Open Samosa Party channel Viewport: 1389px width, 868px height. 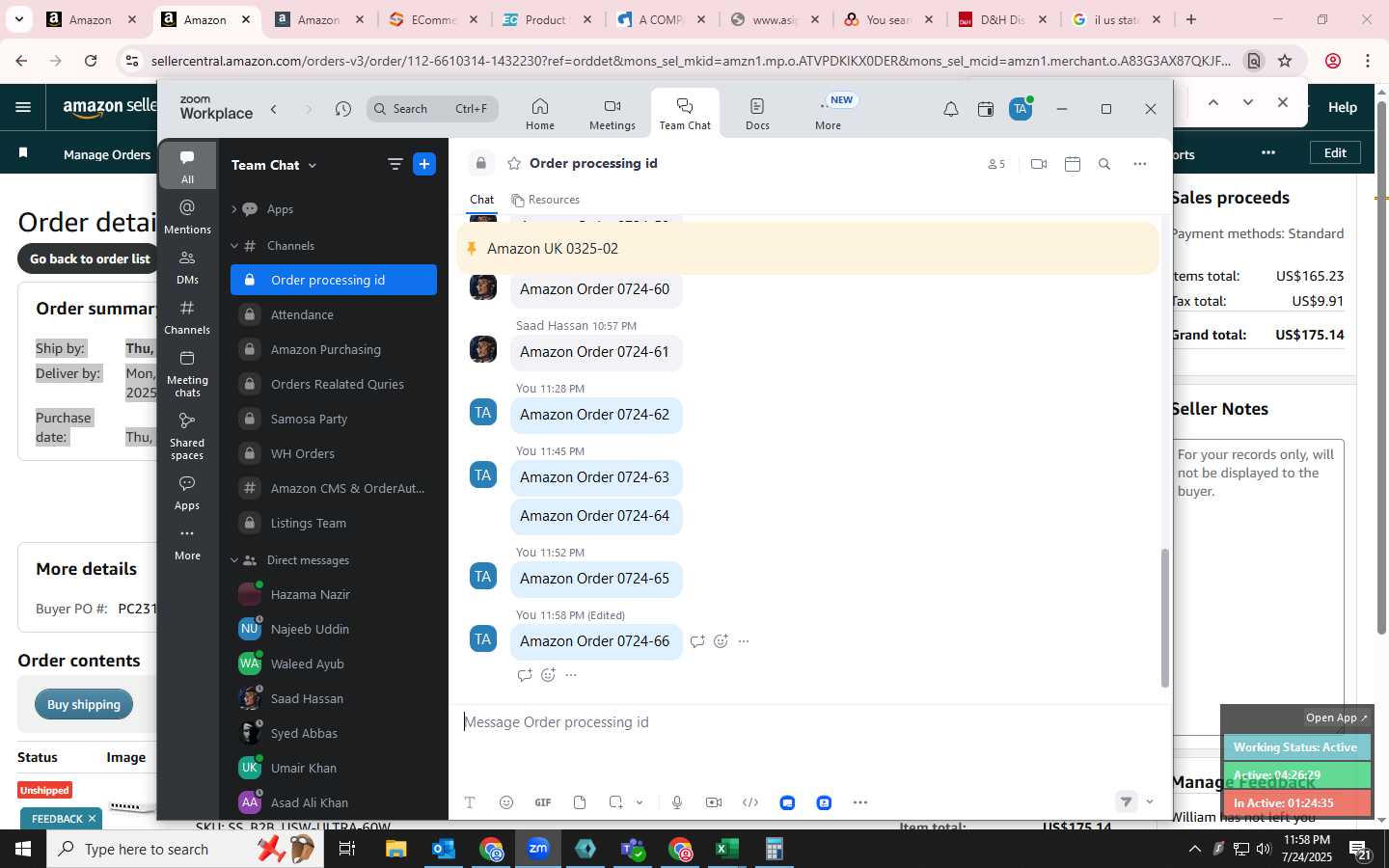pos(334,419)
